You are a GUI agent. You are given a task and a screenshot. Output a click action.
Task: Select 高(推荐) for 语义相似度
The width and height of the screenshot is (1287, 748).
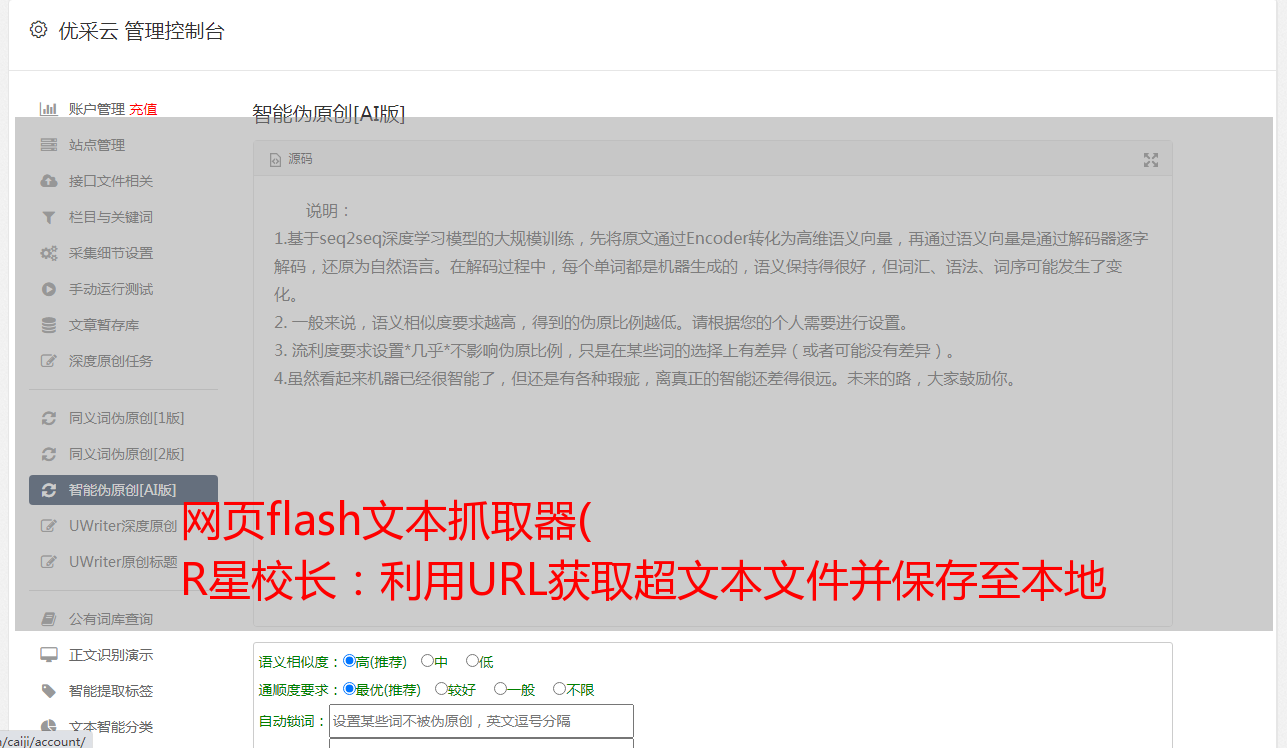pos(349,661)
